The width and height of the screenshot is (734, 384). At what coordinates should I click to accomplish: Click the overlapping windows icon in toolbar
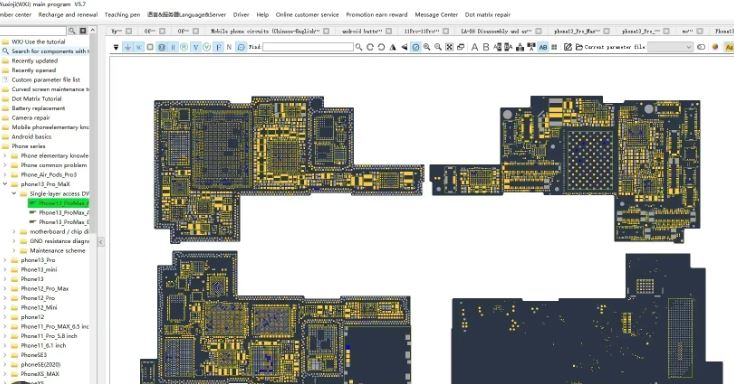click(461, 47)
